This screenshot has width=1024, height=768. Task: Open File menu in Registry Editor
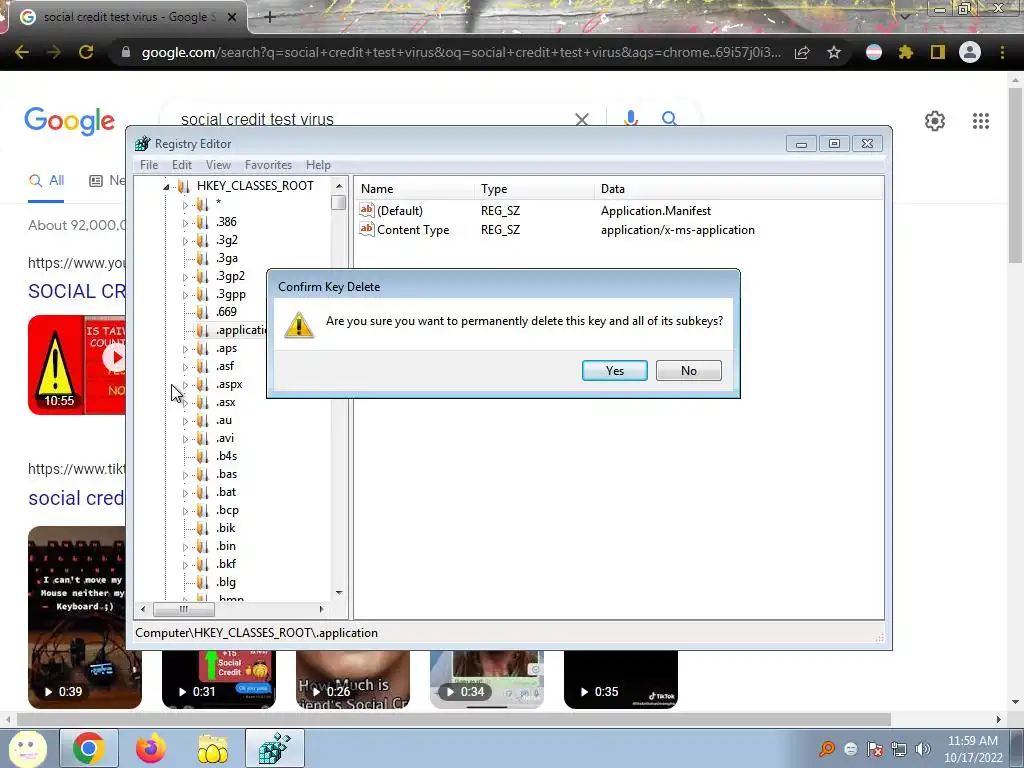(x=149, y=165)
